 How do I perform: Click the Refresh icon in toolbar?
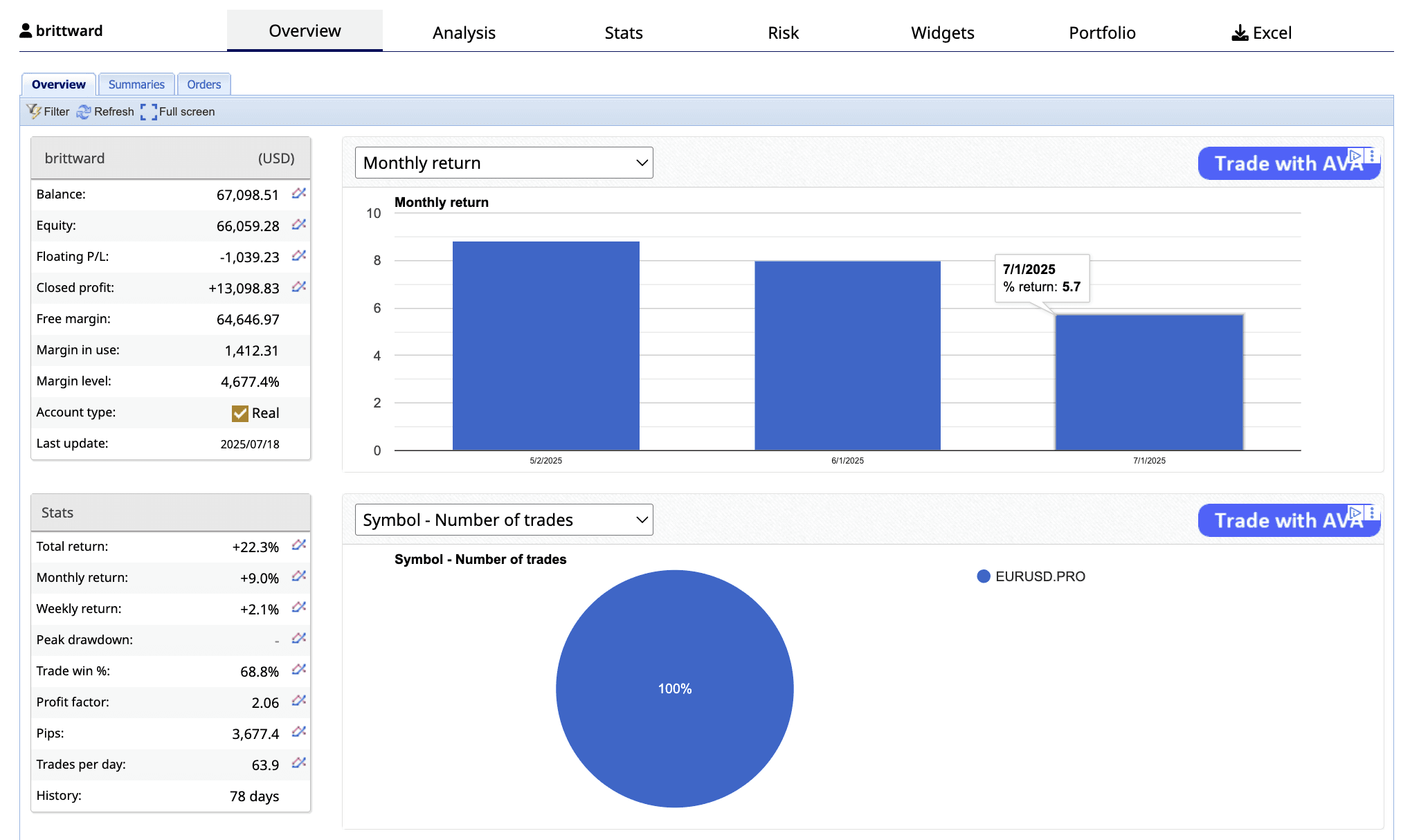(84, 112)
